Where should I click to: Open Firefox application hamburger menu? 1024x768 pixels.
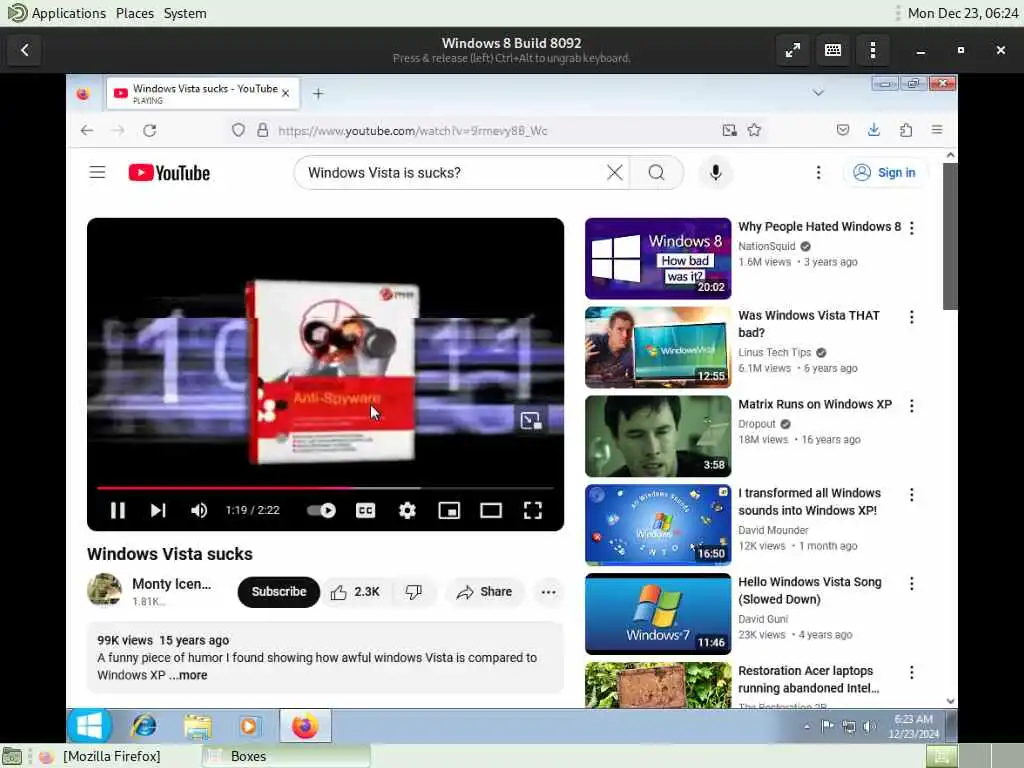[937, 130]
